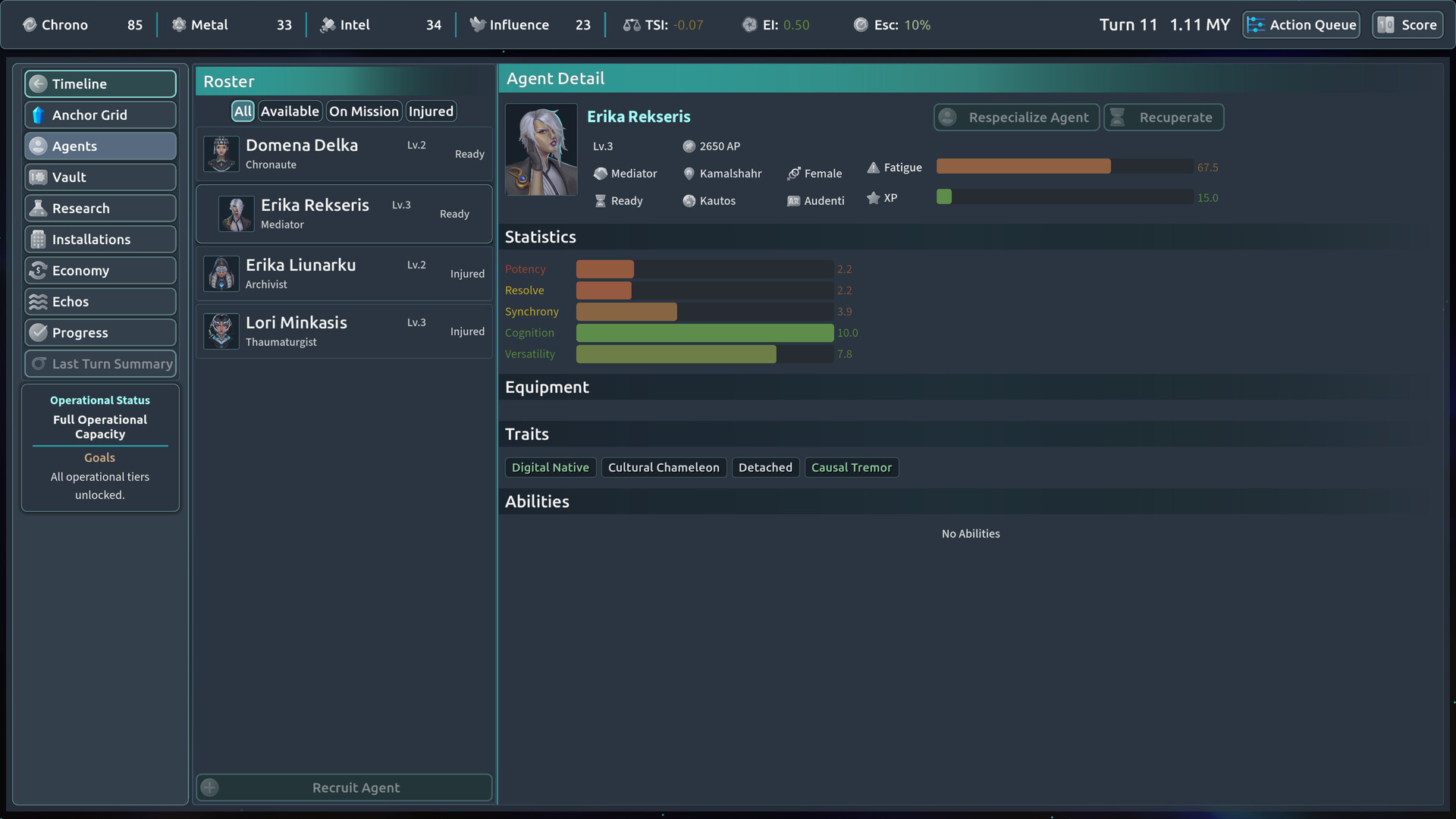Click the Synchrony stat bar
The height and width of the screenshot is (819, 1456).
pyautogui.click(x=705, y=312)
